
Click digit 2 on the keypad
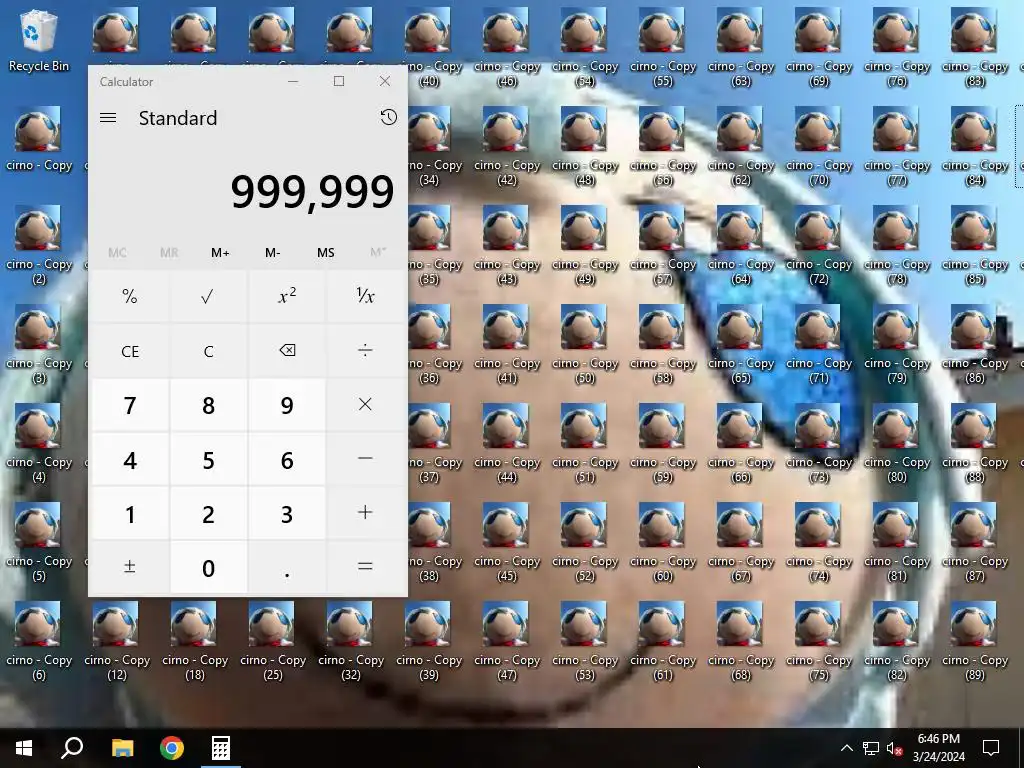click(x=208, y=513)
